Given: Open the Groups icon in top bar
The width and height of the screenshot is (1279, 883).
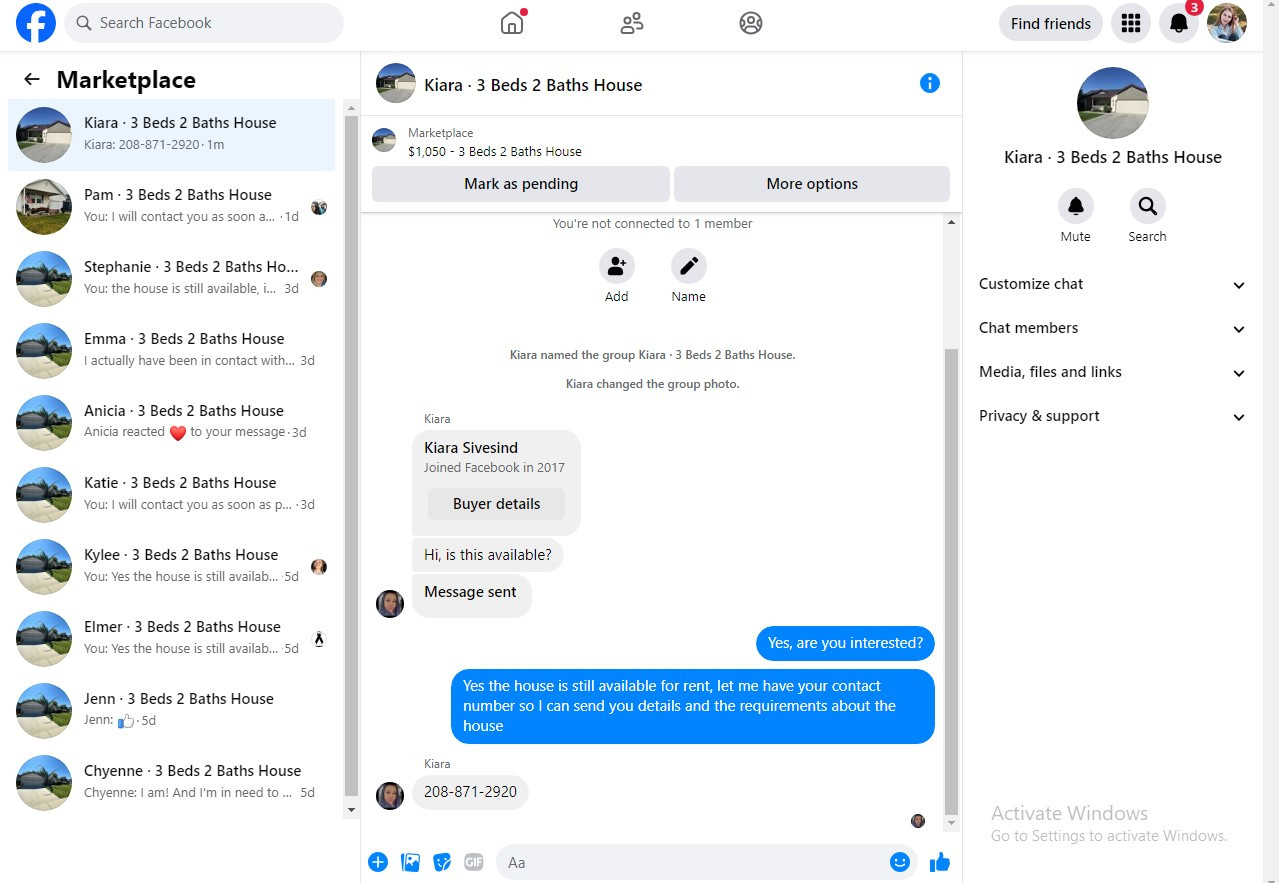Looking at the screenshot, I should click(751, 23).
